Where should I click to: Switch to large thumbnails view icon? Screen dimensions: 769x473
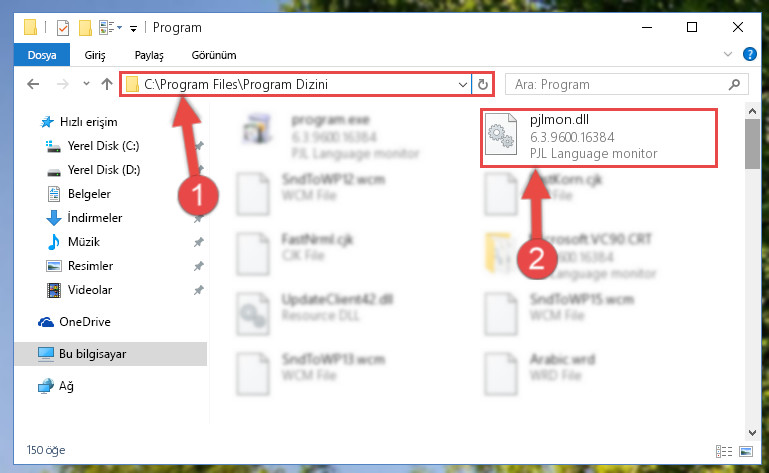[x=745, y=451]
